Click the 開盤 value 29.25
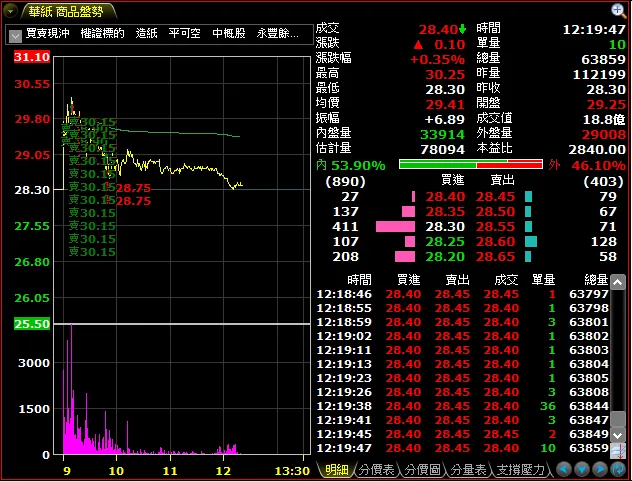Image resolution: width=632 pixels, height=482 pixels. coord(606,105)
